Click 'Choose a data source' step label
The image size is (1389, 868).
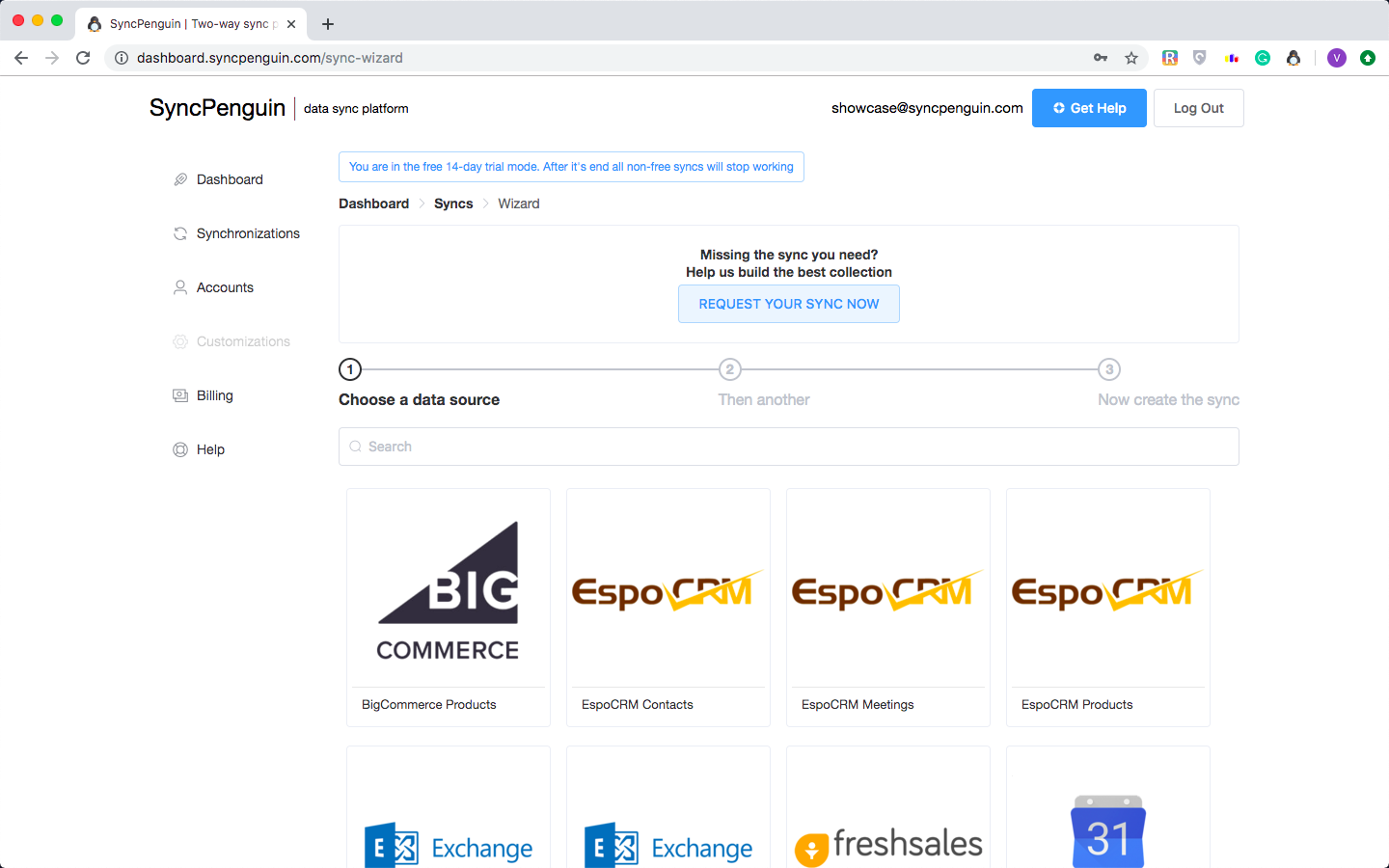pos(419,399)
